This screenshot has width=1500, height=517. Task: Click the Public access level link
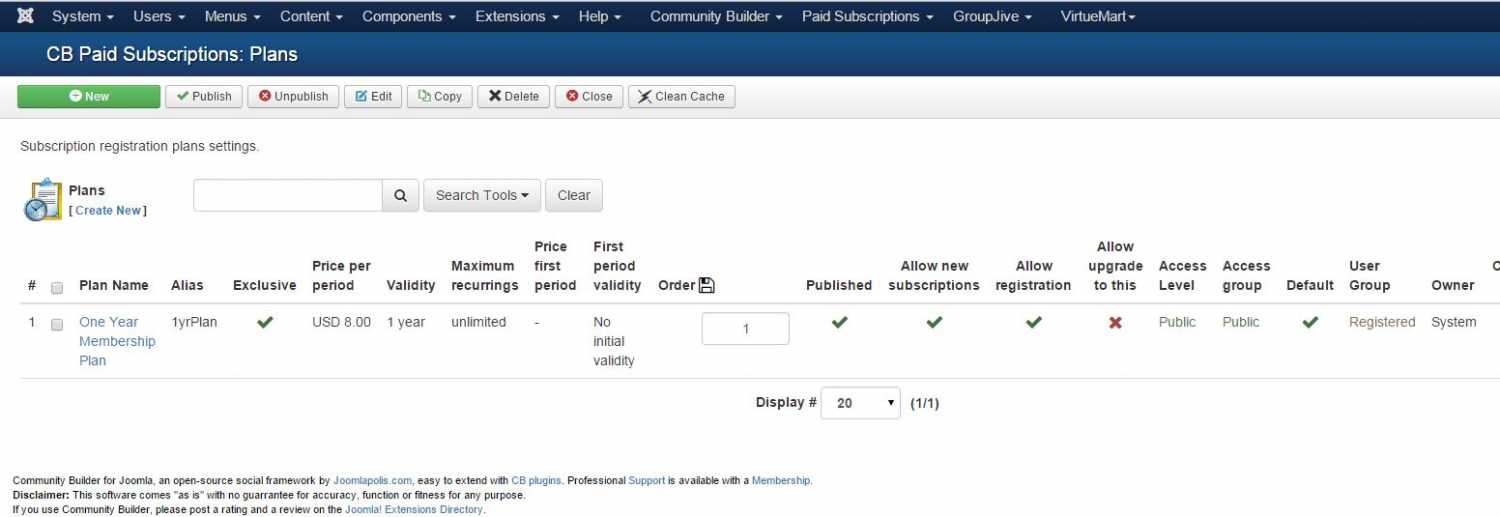tap(1177, 322)
